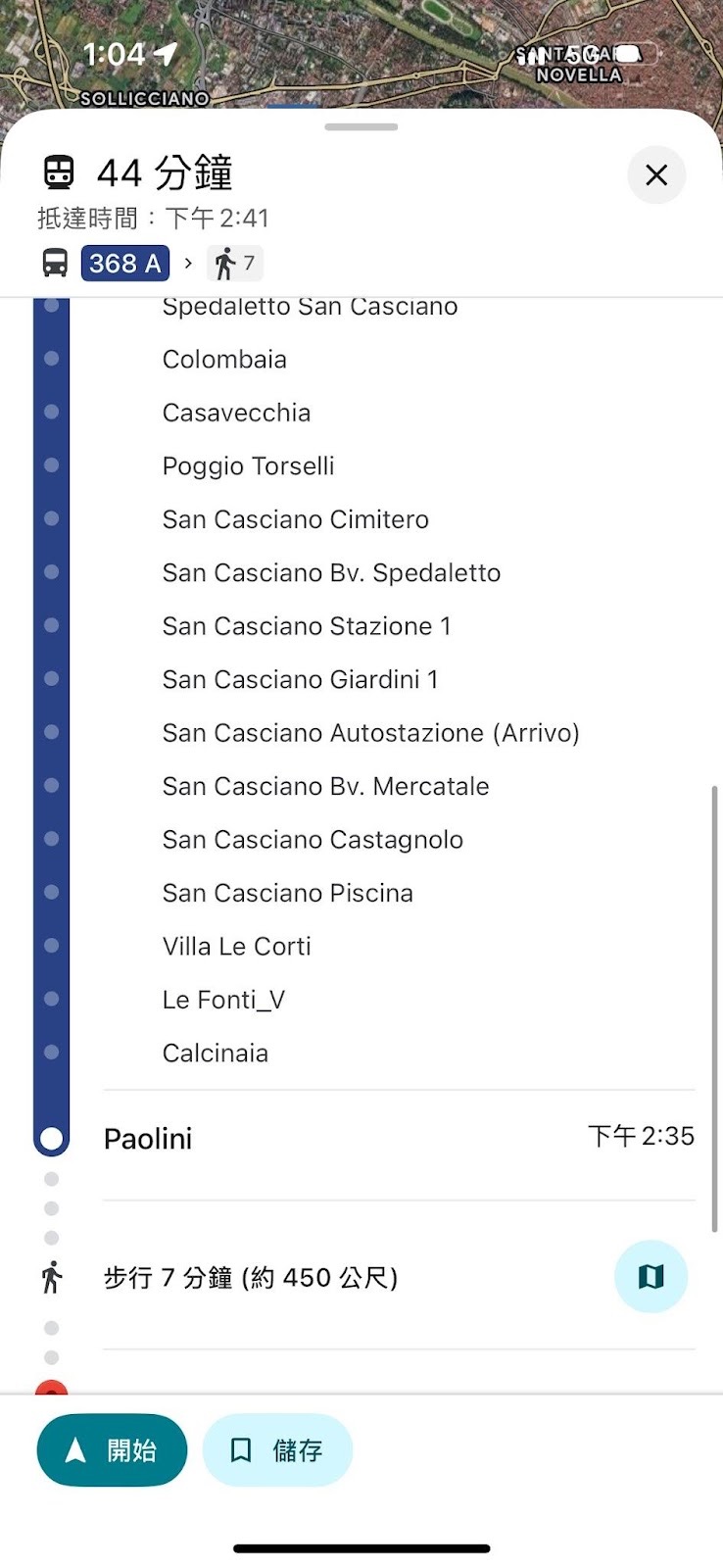Viewport: 723px width, 1568px height.
Task: Tap the bookmark icon in 儲存 button
Action: tap(241, 1449)
